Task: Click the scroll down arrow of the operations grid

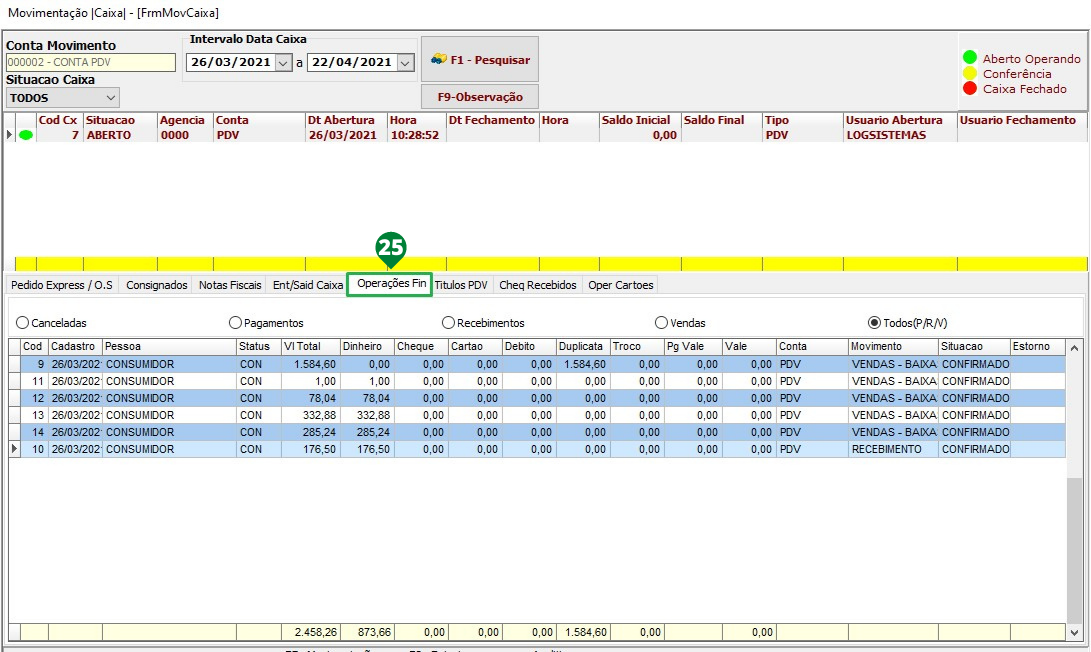Action: tap(1075, 632)
